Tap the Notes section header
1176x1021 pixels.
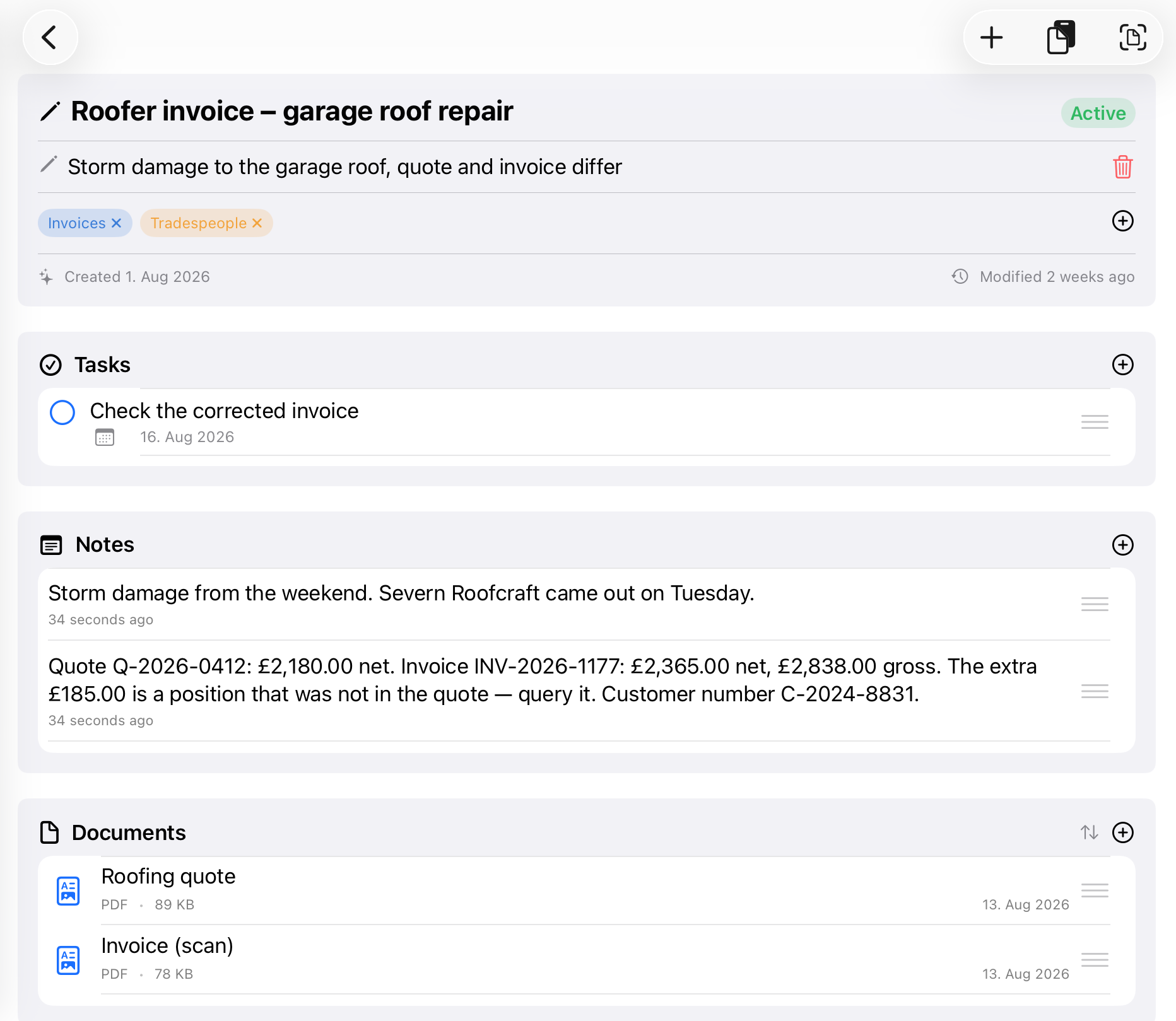pos(105,545)
